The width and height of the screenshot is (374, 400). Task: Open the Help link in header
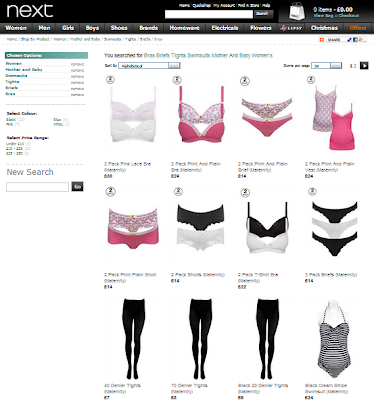tap(266, 5)
